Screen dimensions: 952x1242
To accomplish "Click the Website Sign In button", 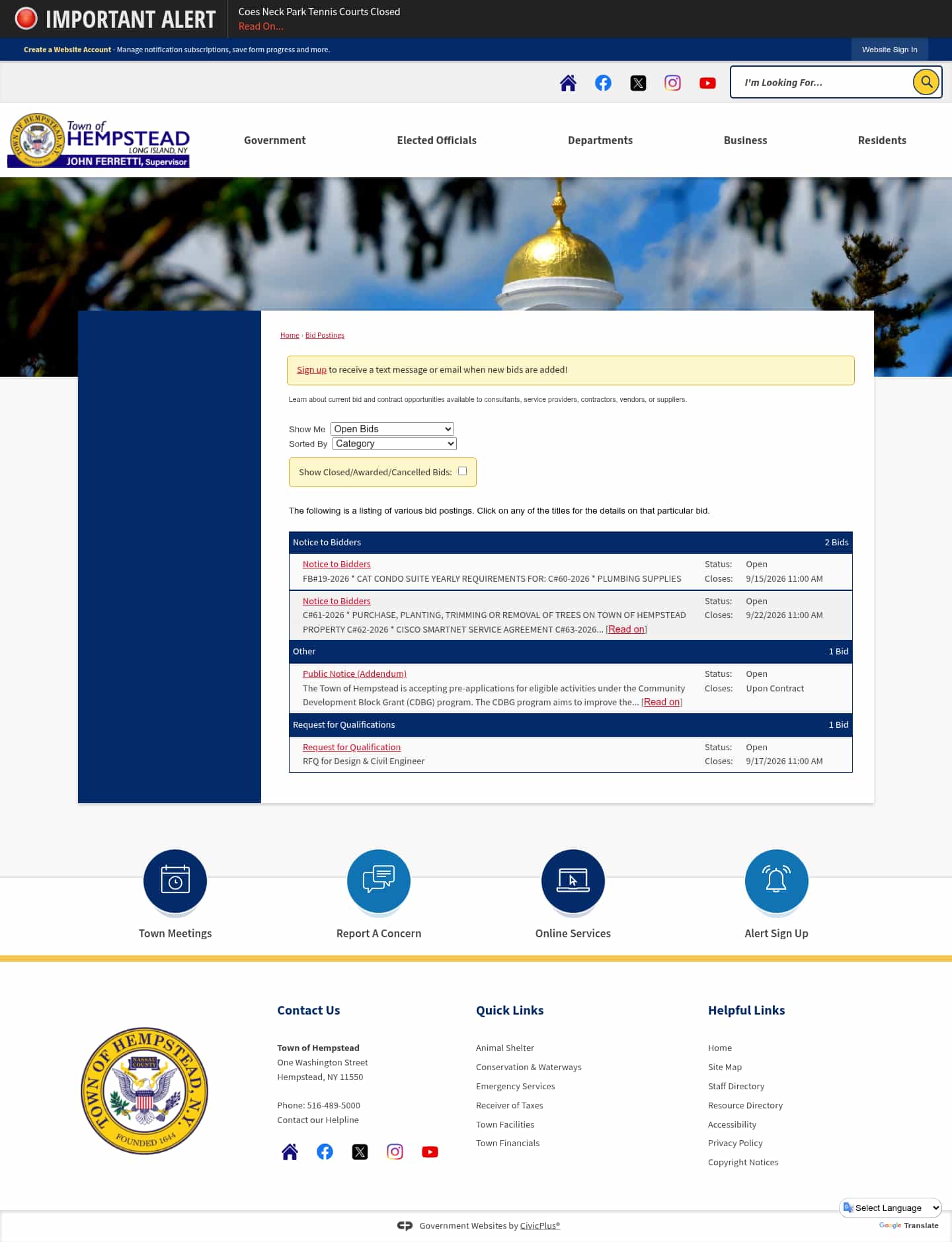I will [x=889, y=50].
